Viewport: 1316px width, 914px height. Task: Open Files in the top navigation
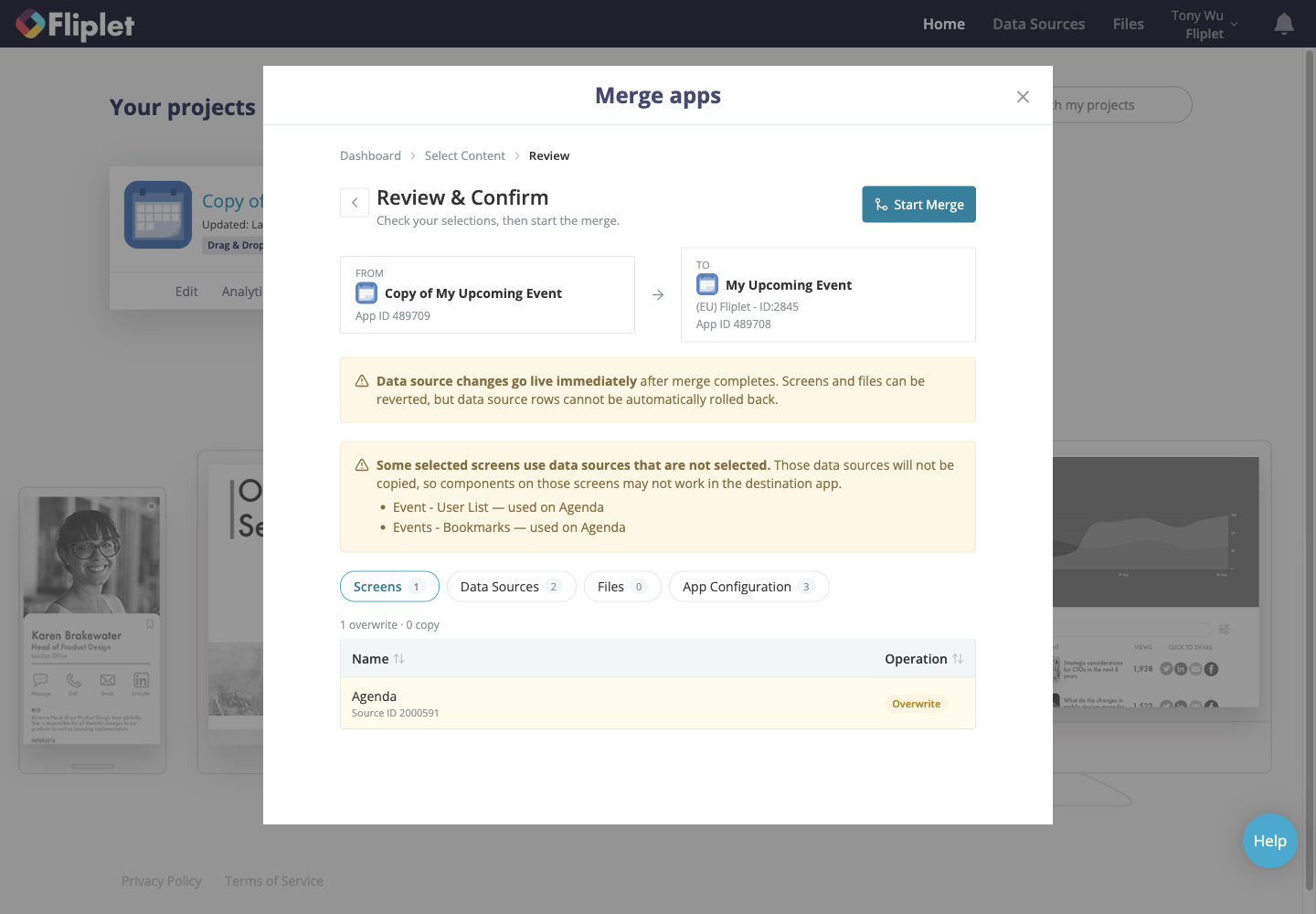1129,25
